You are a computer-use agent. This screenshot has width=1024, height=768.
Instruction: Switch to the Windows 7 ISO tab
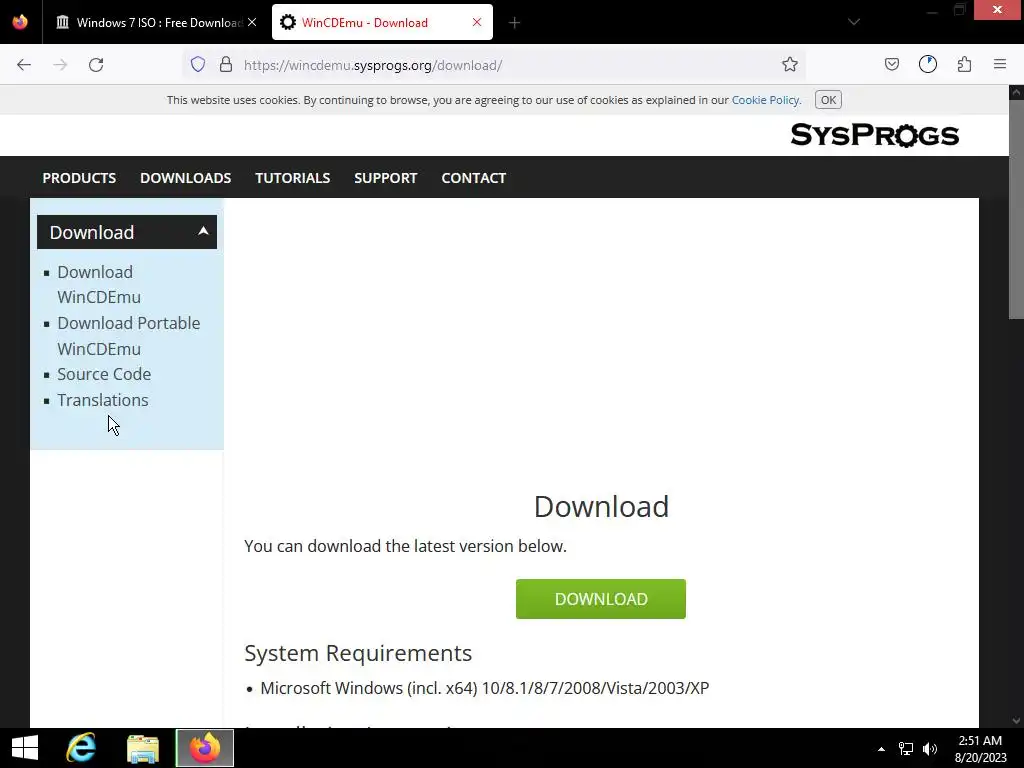155,22
